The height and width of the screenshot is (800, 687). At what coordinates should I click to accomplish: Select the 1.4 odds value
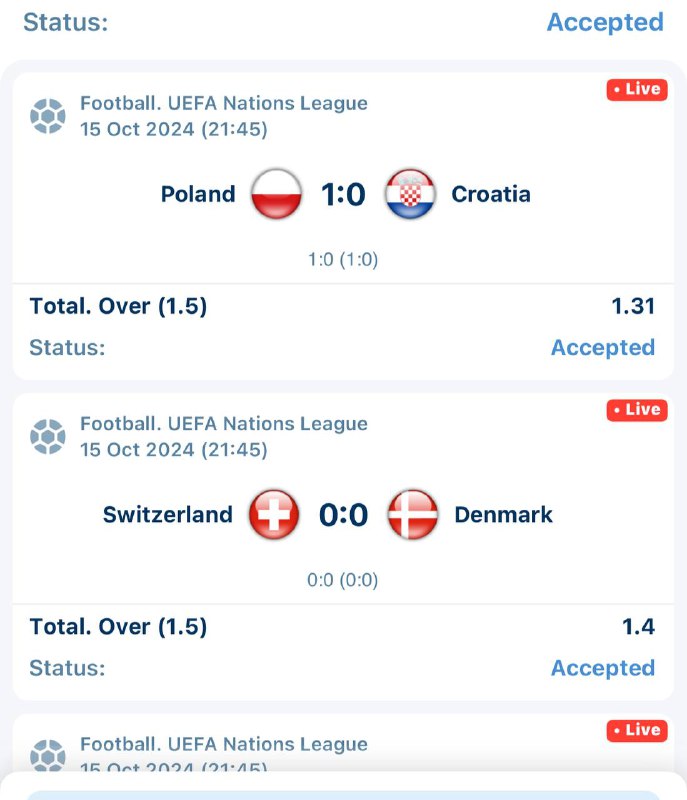638,627
